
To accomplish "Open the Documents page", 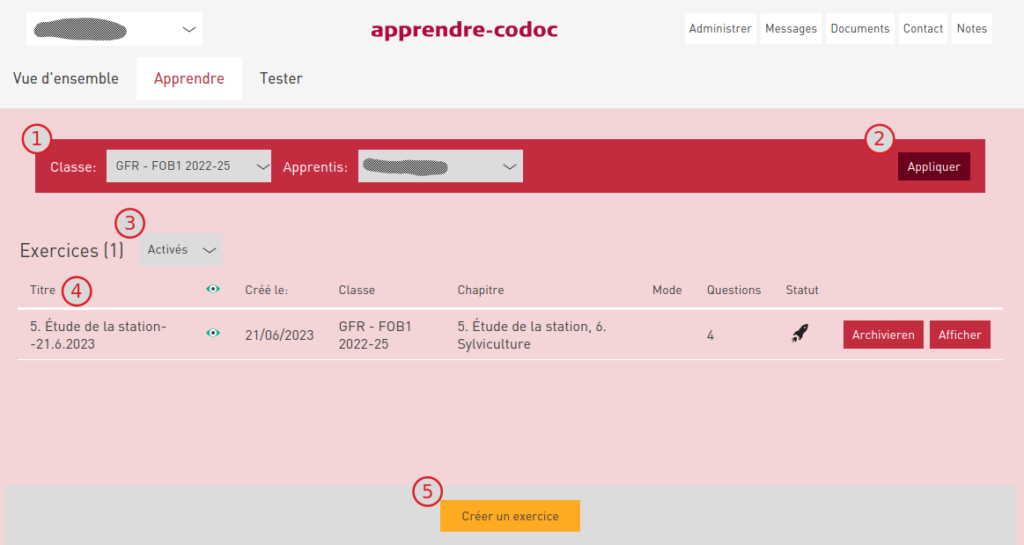I will click(860, 29).
